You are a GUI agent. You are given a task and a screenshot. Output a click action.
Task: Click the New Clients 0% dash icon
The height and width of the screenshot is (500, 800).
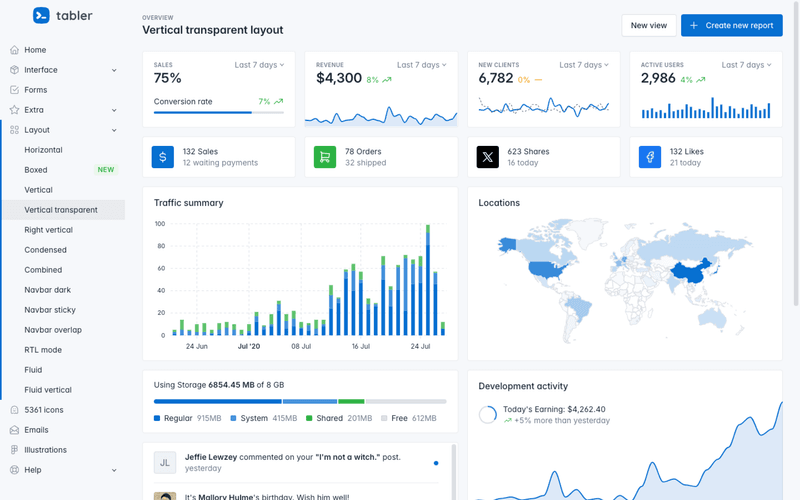[538, 80]
